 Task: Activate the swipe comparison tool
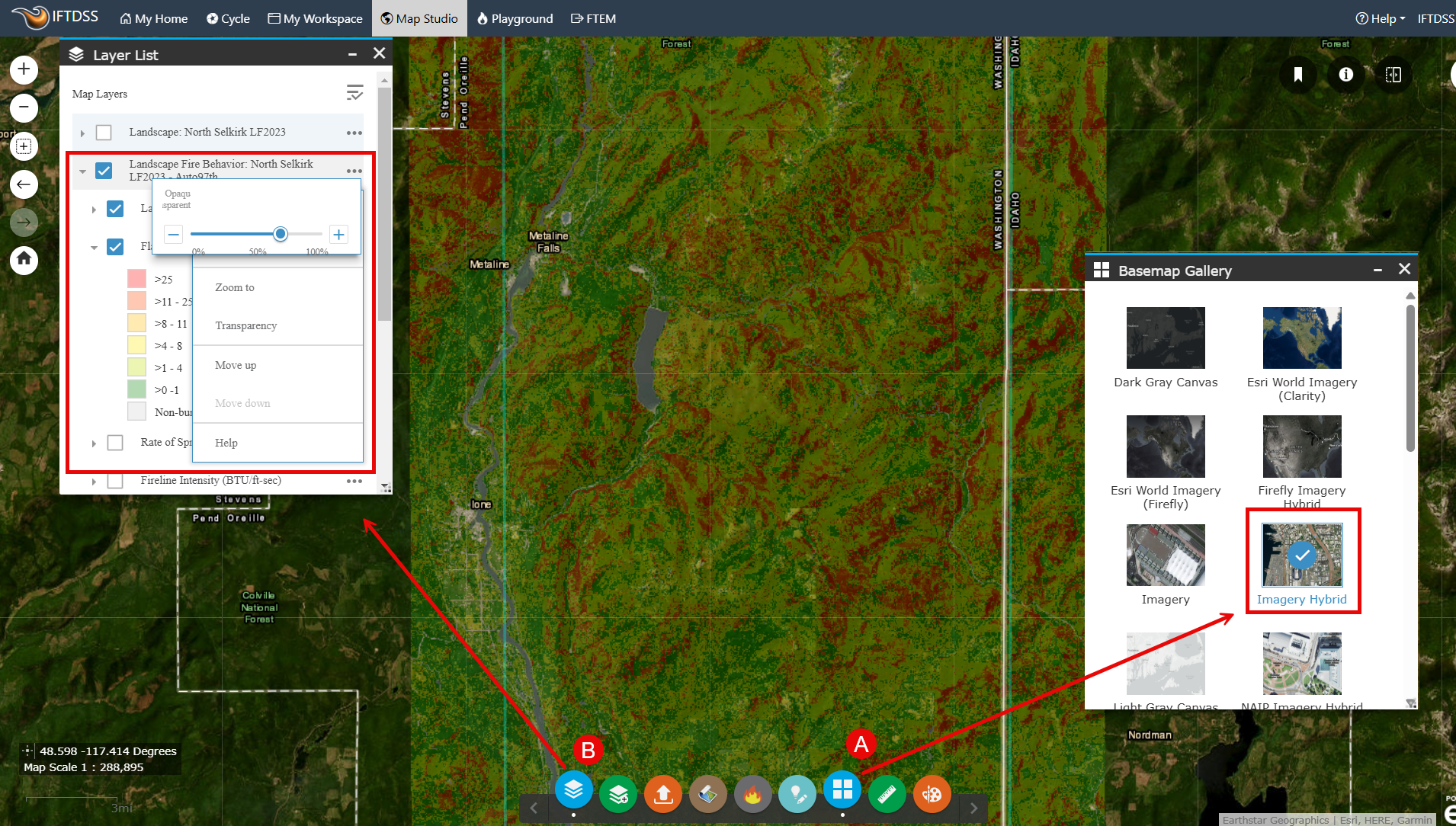1394,74
